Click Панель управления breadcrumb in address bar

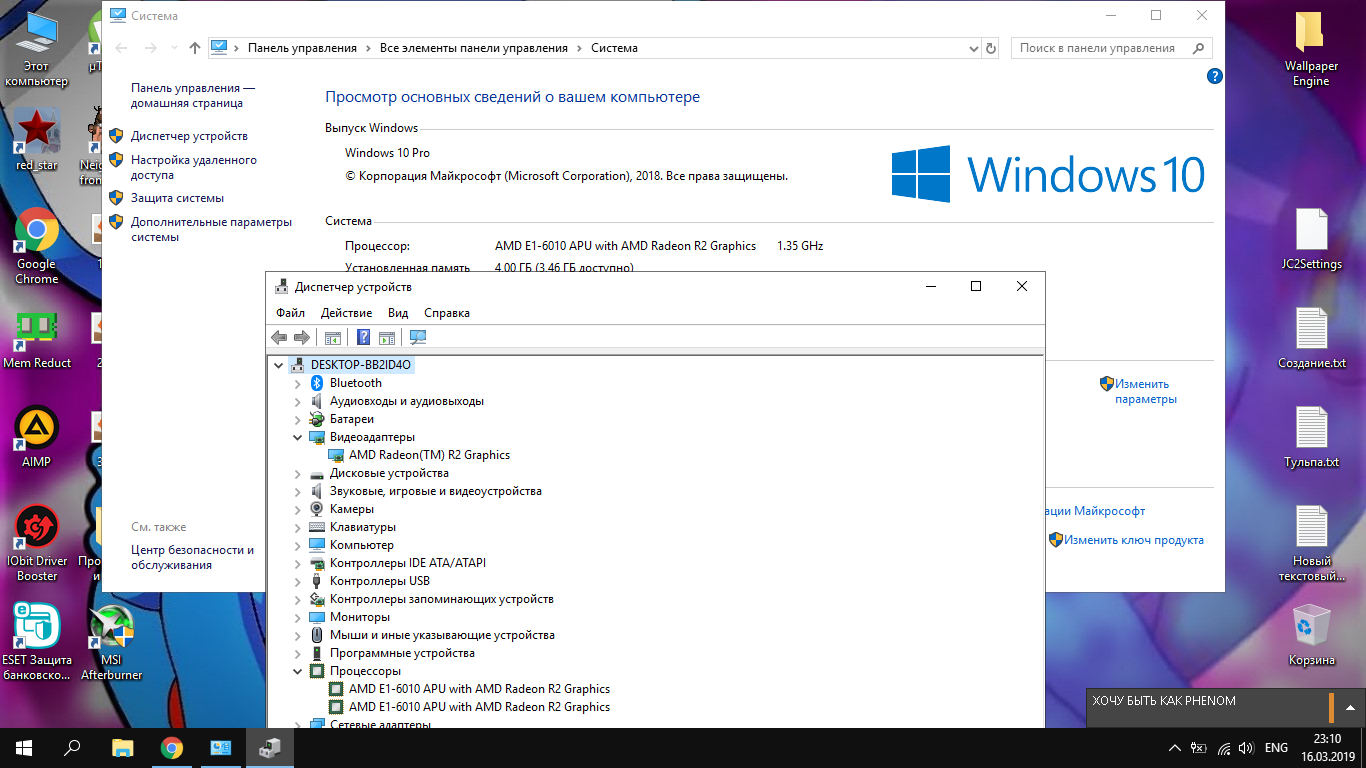[x=302, y=48]
